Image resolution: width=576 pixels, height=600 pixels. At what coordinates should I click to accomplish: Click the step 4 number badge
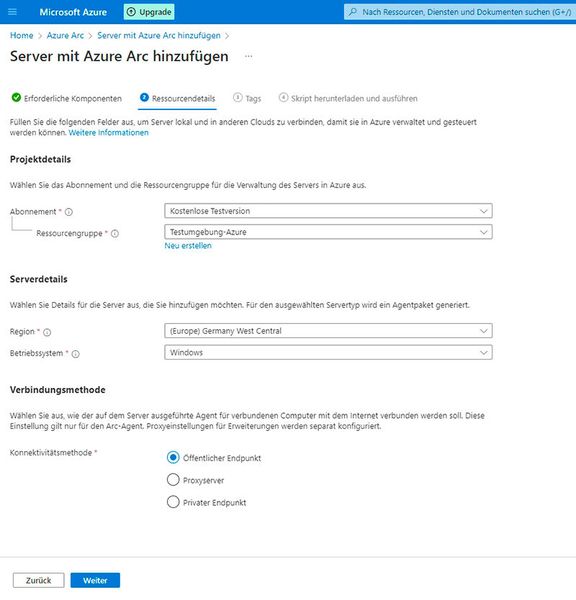[283, 98]
